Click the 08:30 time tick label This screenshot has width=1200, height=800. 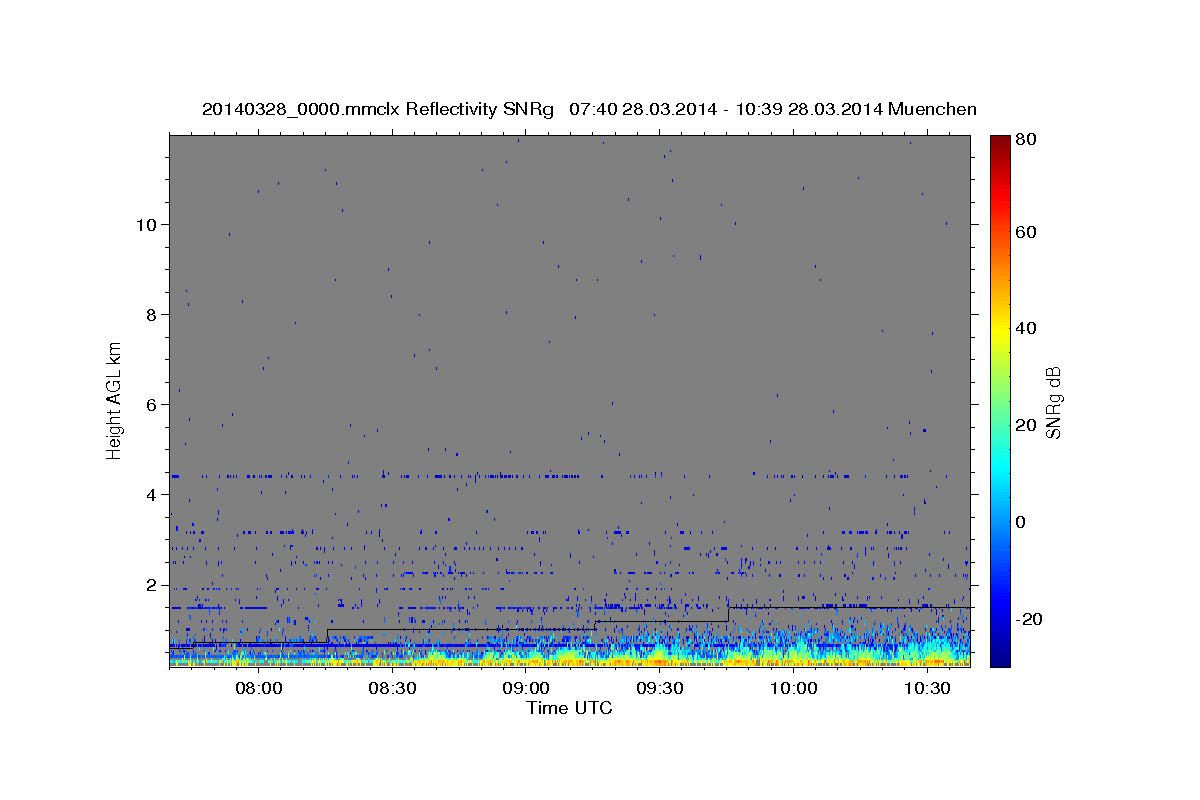392,688
